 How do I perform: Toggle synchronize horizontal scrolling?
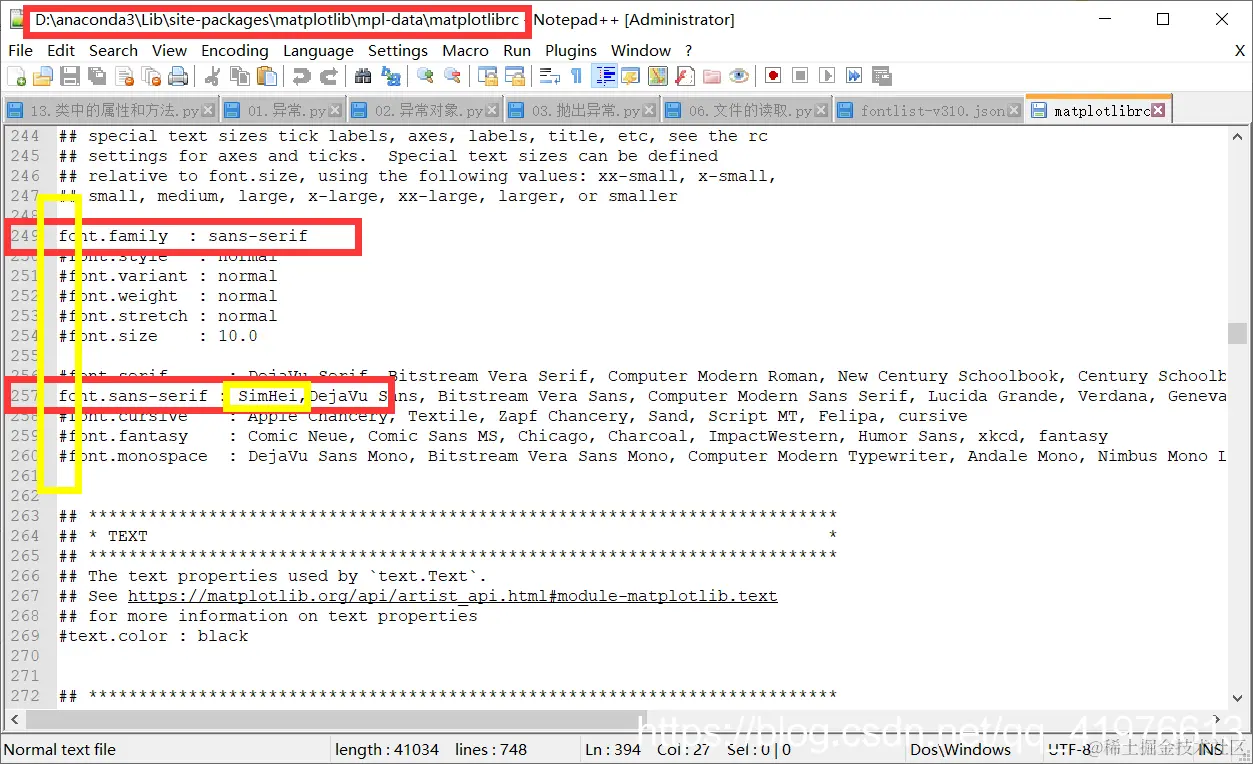point(514,76)
